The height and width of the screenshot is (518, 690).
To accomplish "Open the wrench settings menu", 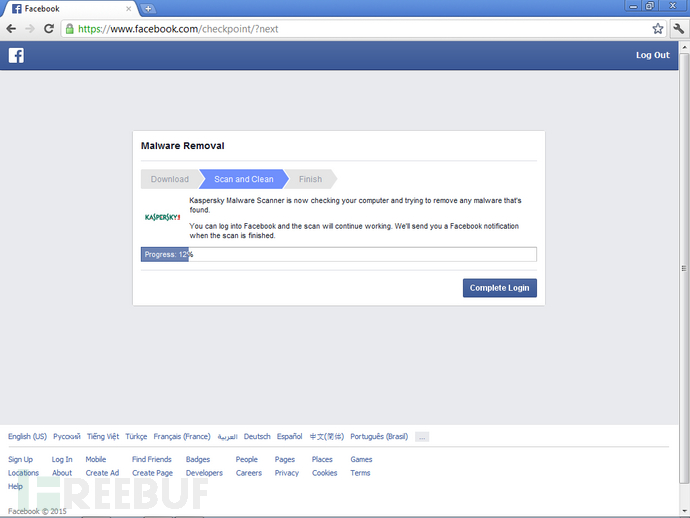I will (679, 29).
